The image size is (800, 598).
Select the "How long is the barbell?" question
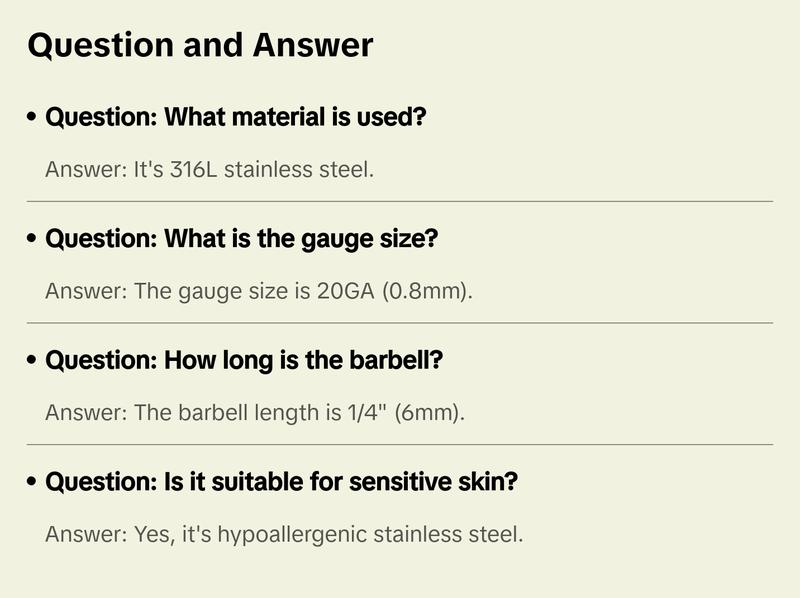click(x=244, y=360)
